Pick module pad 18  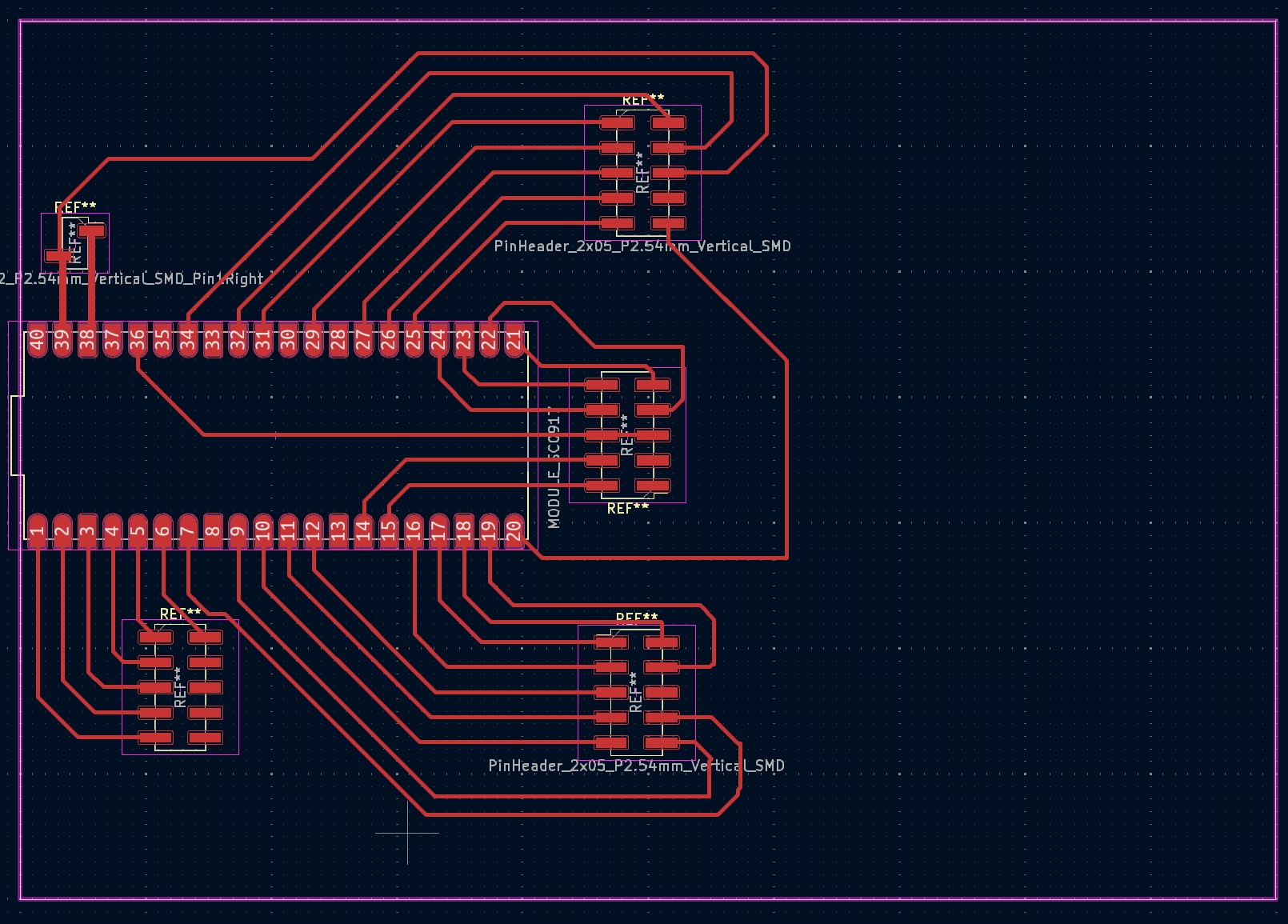pyautogui.click(x=464, y=530)
